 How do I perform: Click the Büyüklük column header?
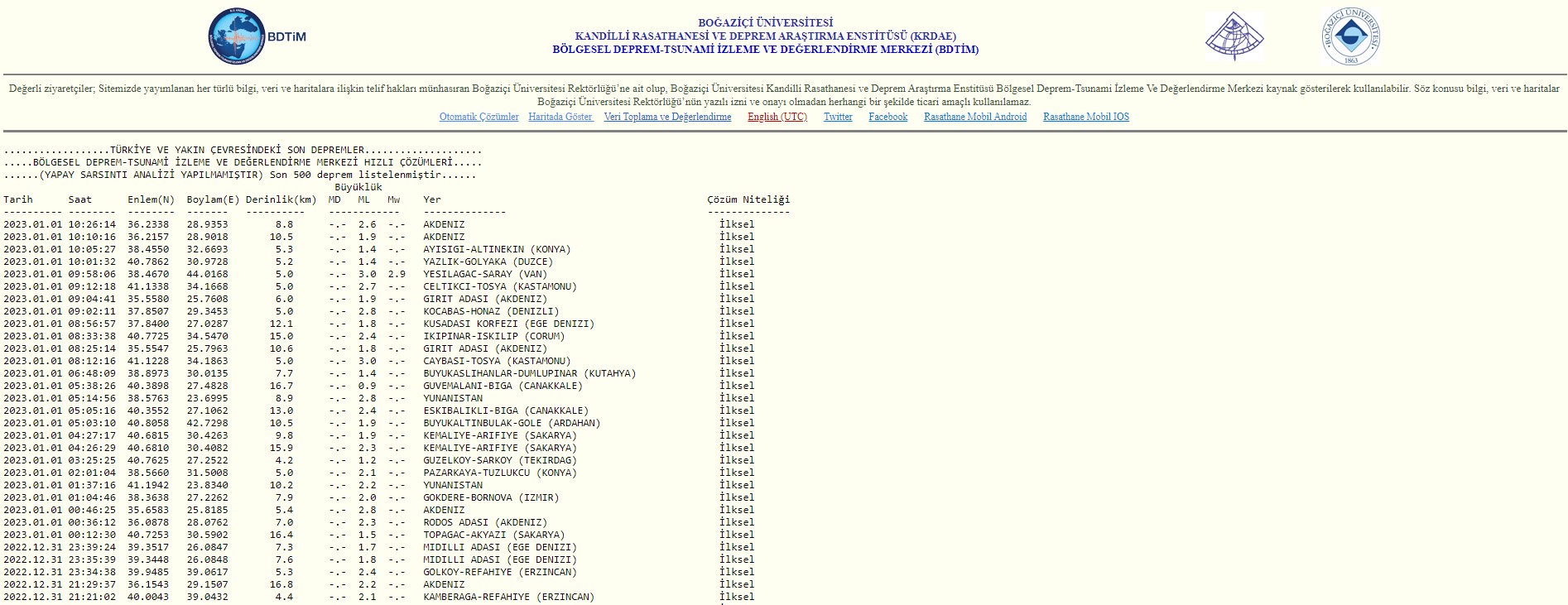pos(358,187)
